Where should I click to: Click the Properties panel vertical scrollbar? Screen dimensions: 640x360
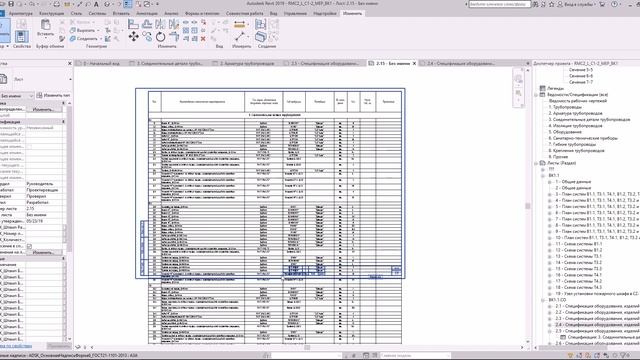pos(69,220)
